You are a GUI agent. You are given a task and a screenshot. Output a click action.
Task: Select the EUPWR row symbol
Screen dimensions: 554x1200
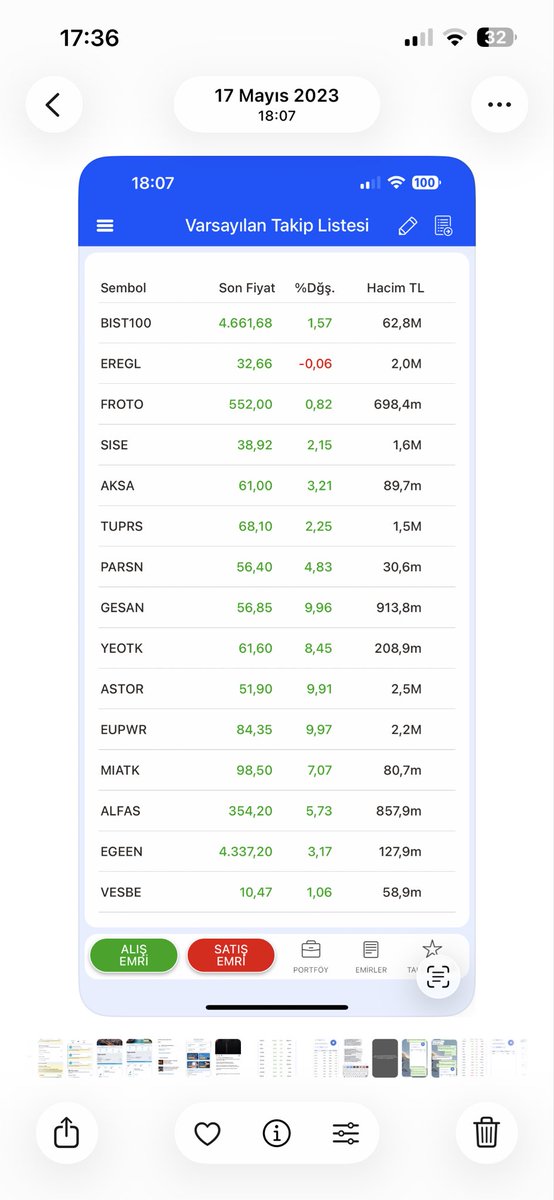click(124, 730)
